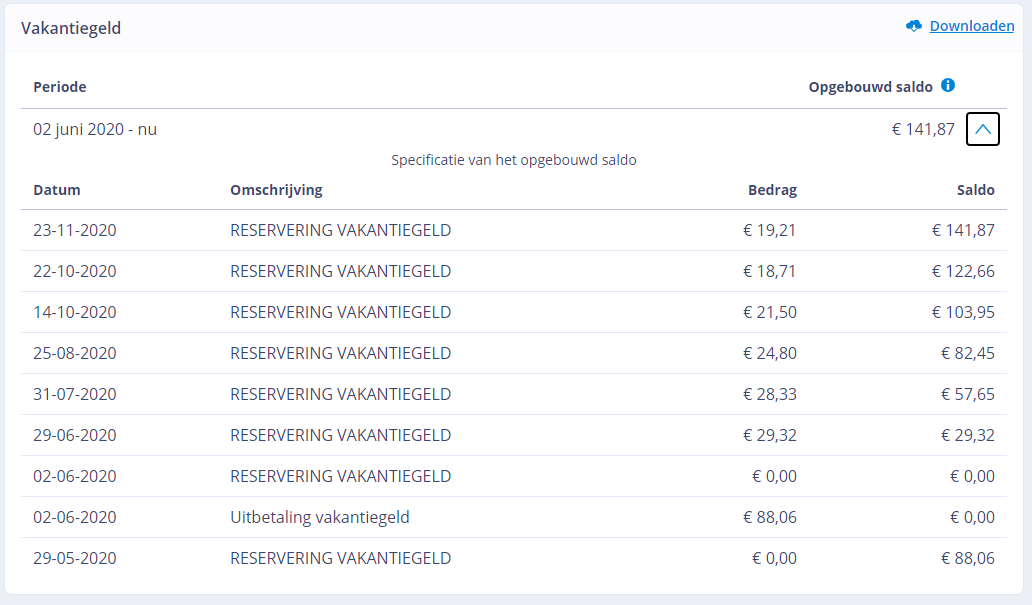
Task: Collapse the 02 juni 2020 period chevron
Action: pos(983,129)
